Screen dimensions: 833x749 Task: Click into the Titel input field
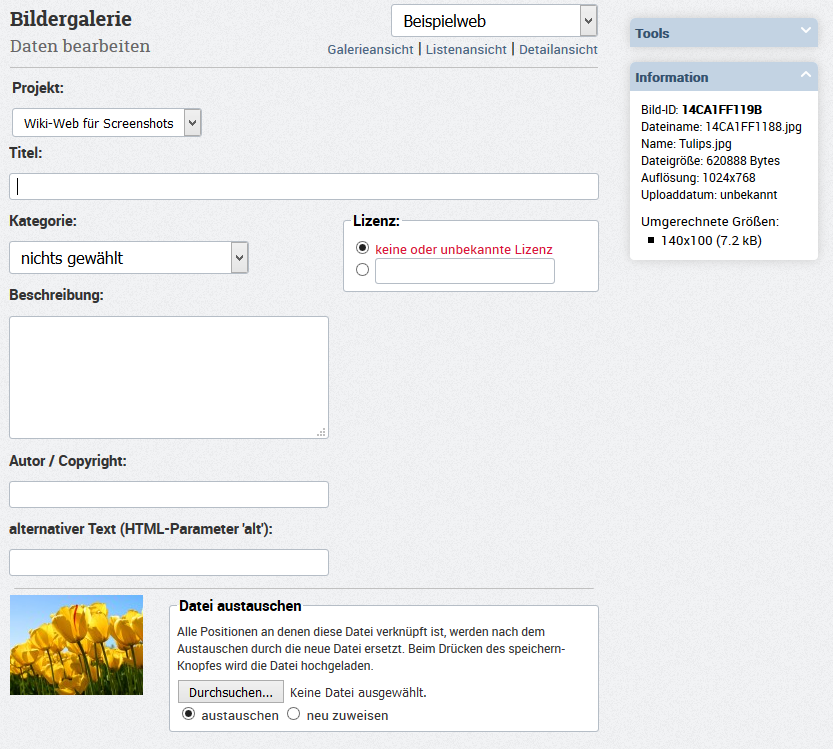pos(304,186)
